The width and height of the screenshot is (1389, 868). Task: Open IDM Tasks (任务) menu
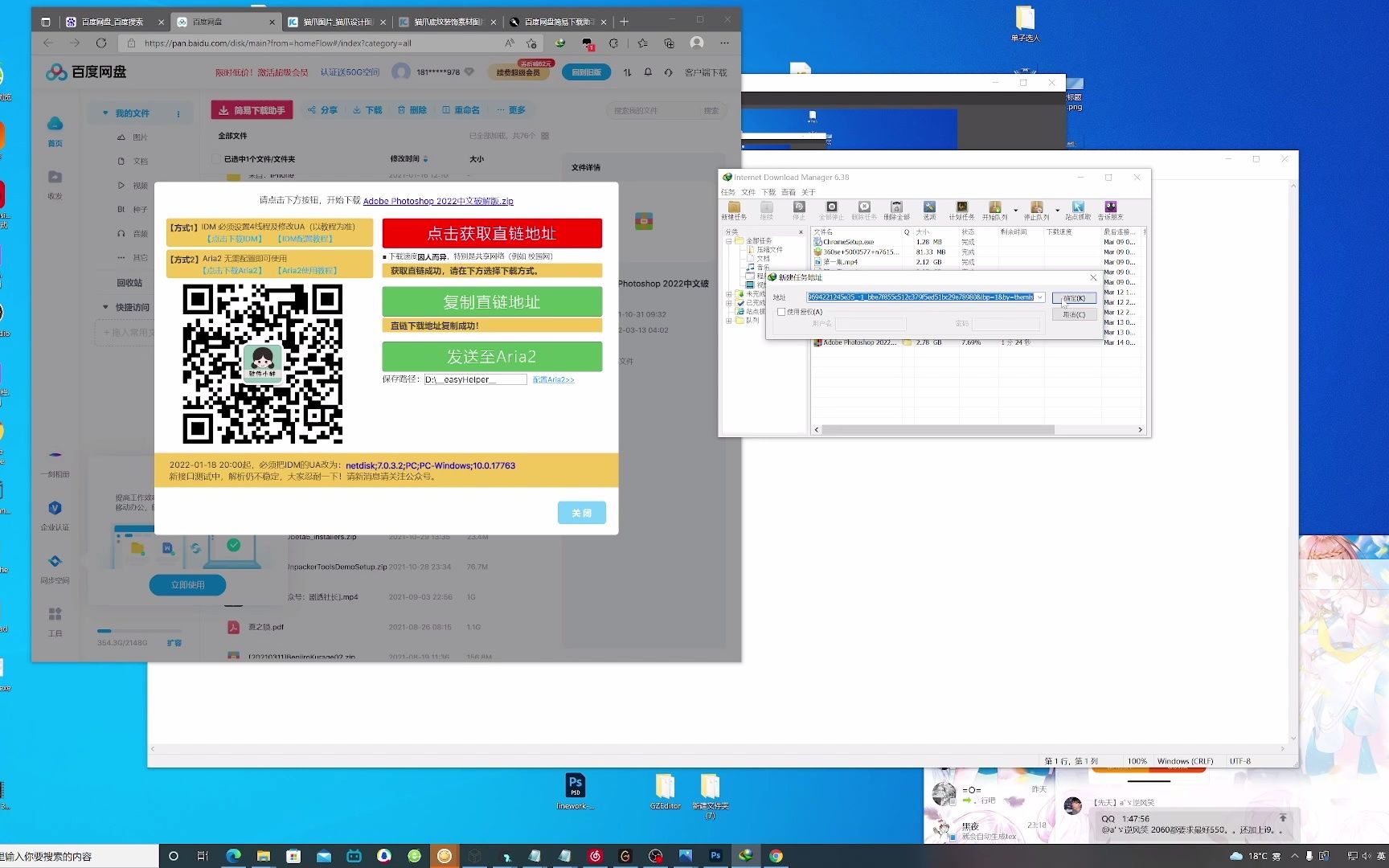coord(728,192)
